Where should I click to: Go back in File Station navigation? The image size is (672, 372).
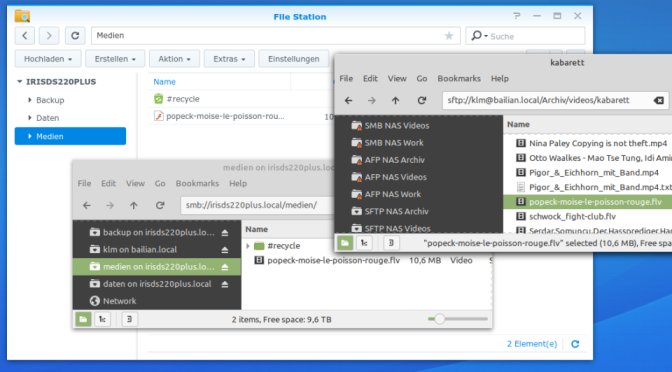tap(25, 36)
